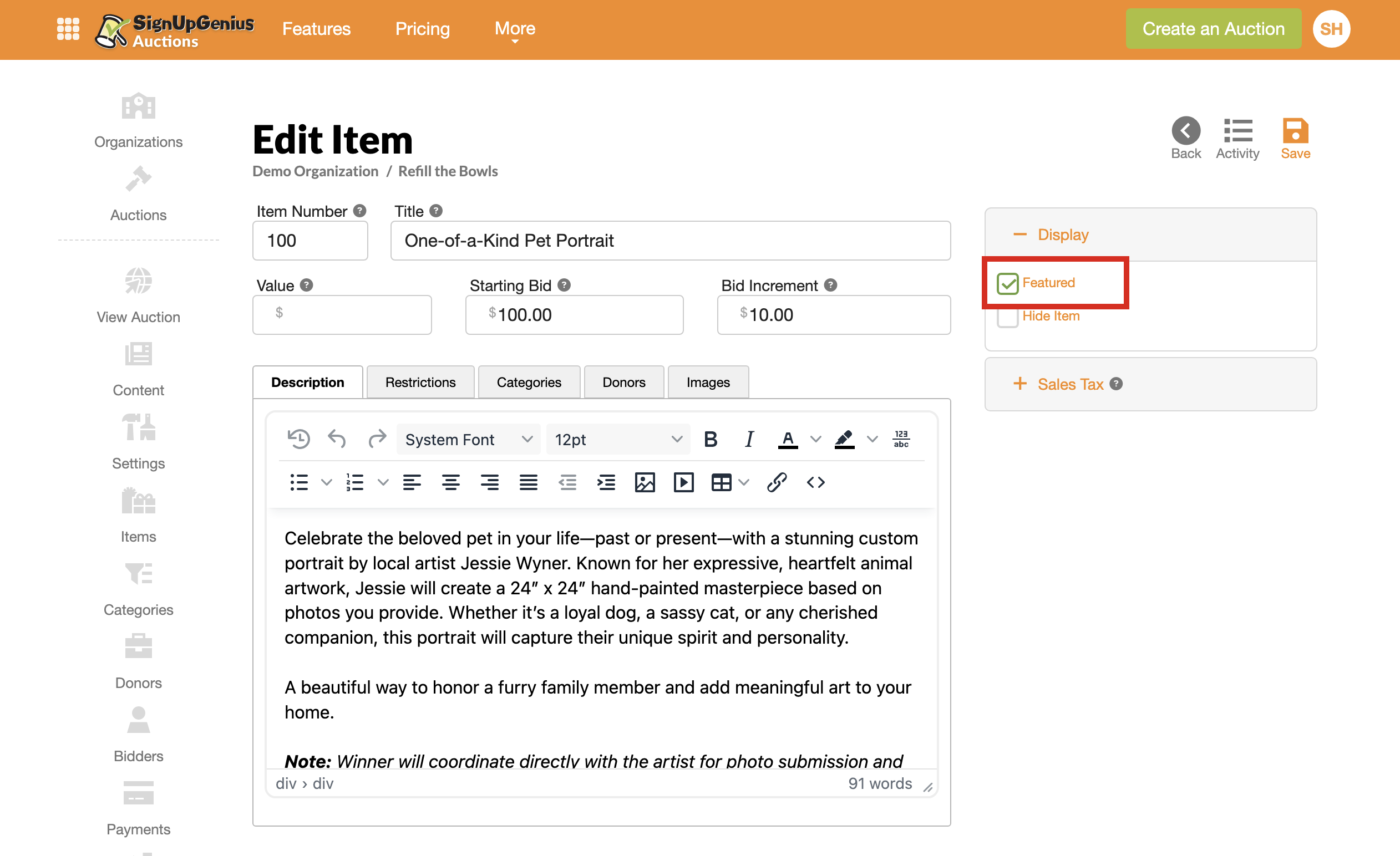The image size is (1400, 856).
Task: Open the 12pt font size dropdown
Action: pos(617,439)
